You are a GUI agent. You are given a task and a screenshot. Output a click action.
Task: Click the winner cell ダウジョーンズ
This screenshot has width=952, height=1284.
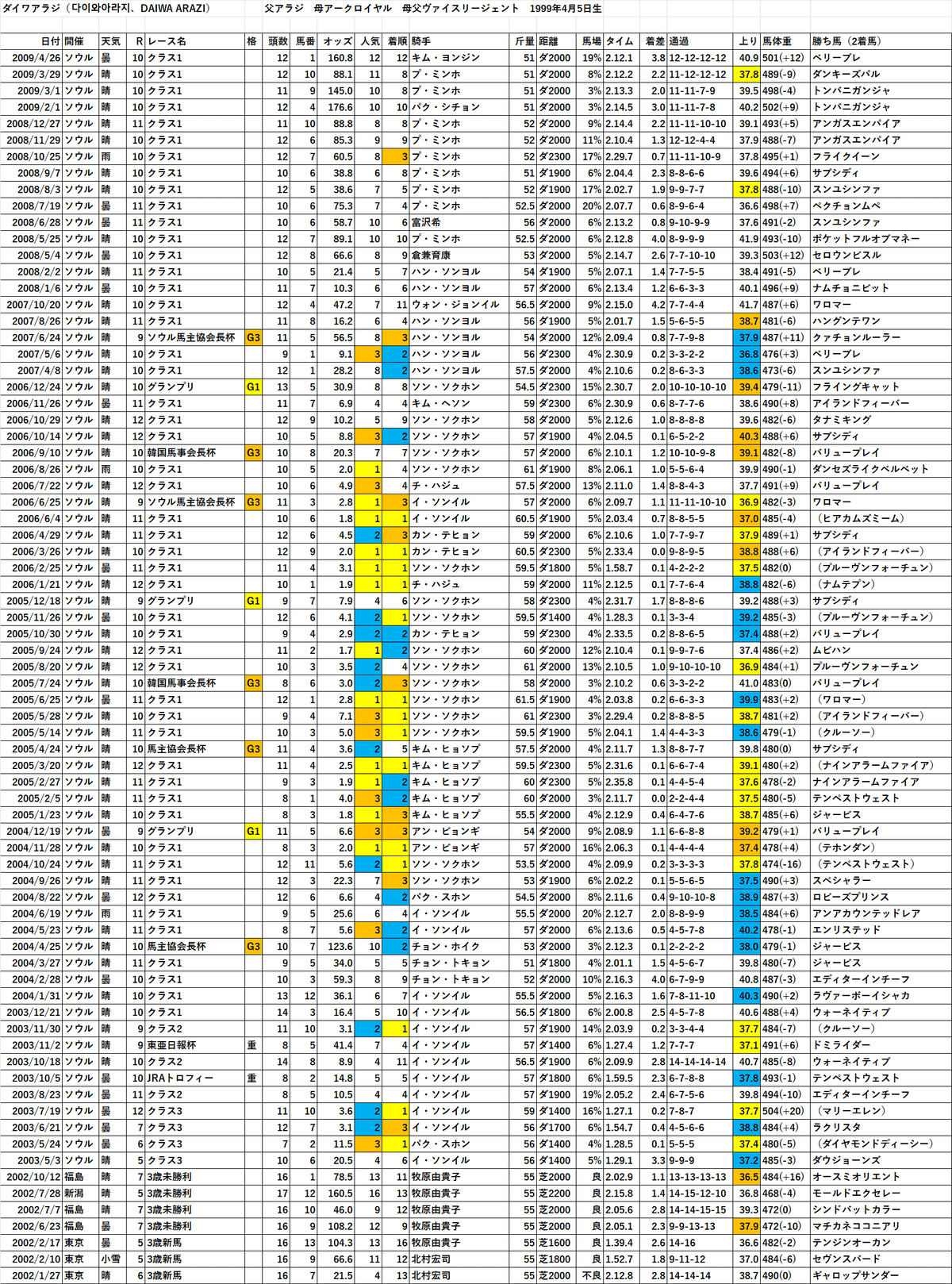coord(846,1160)
